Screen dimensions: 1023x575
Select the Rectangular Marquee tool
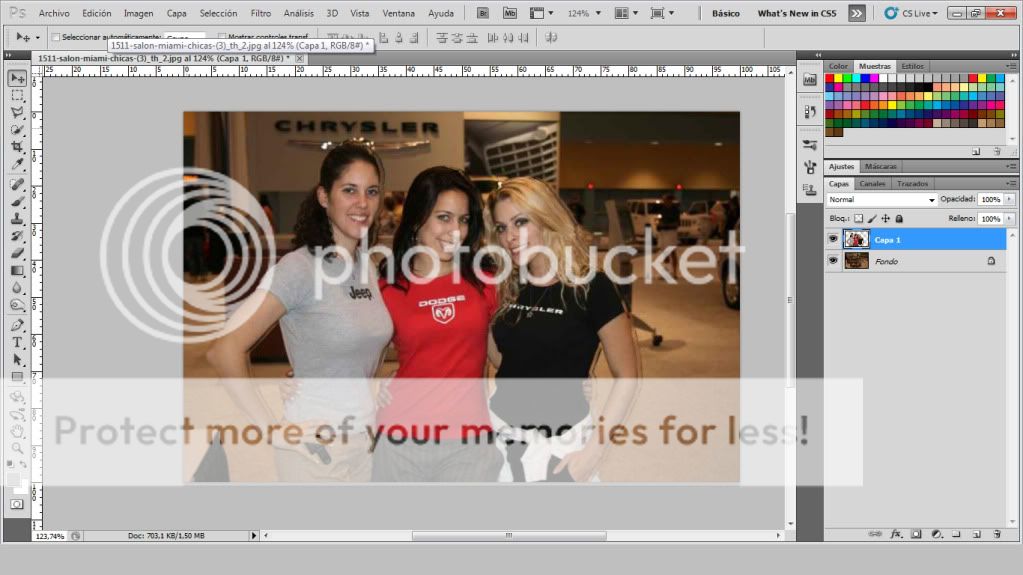(18, 96)
